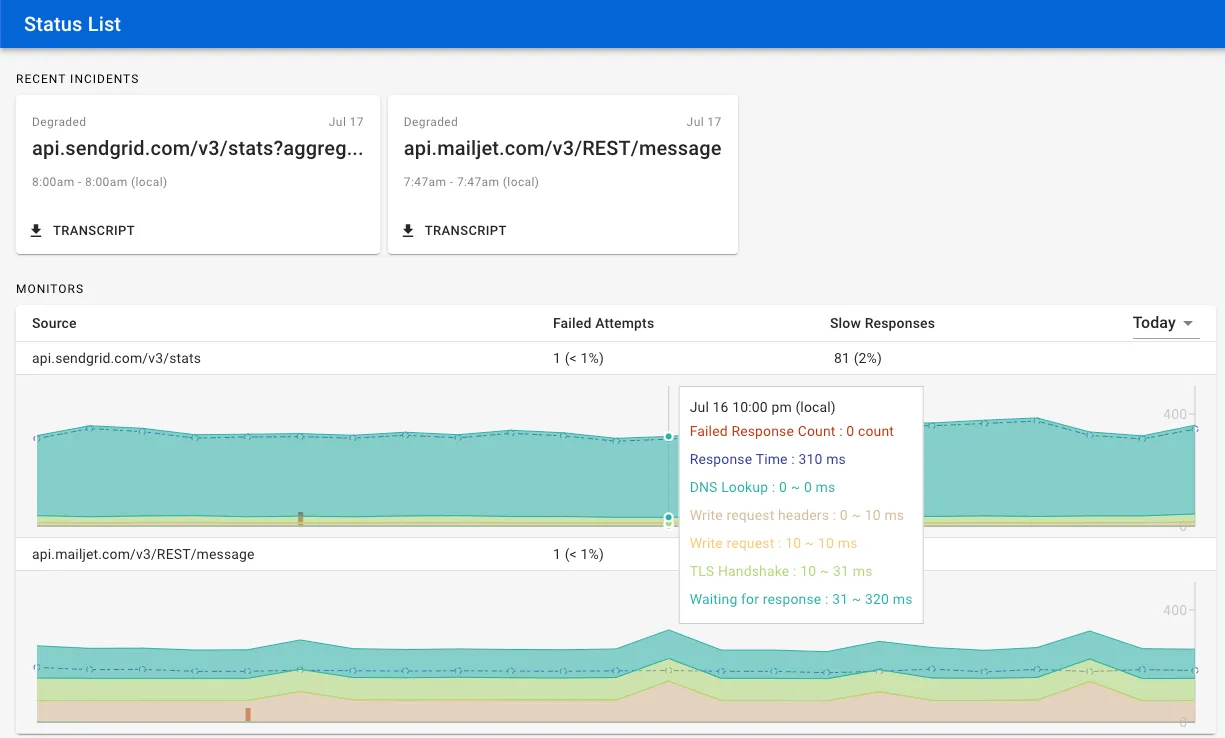Click the download icon on the mailjet transcript
The image size is (1225, 738).
click(x=408, y=230)
